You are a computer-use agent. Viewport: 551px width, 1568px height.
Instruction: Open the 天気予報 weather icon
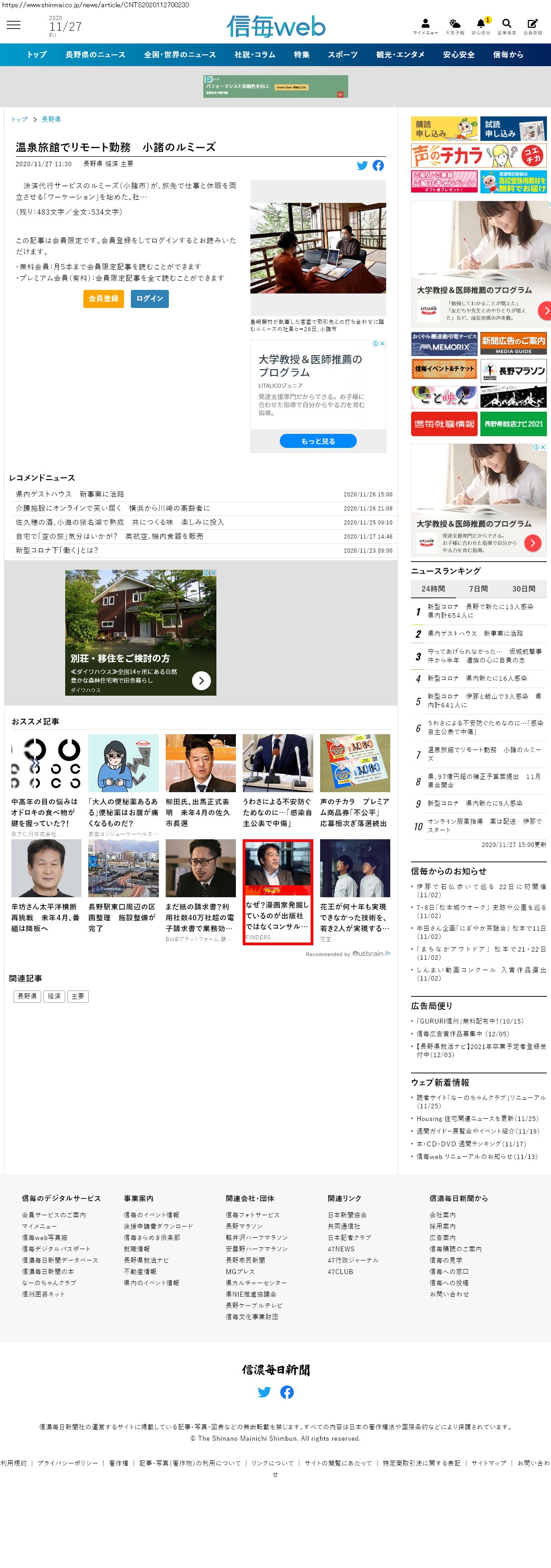coord(454,24)
